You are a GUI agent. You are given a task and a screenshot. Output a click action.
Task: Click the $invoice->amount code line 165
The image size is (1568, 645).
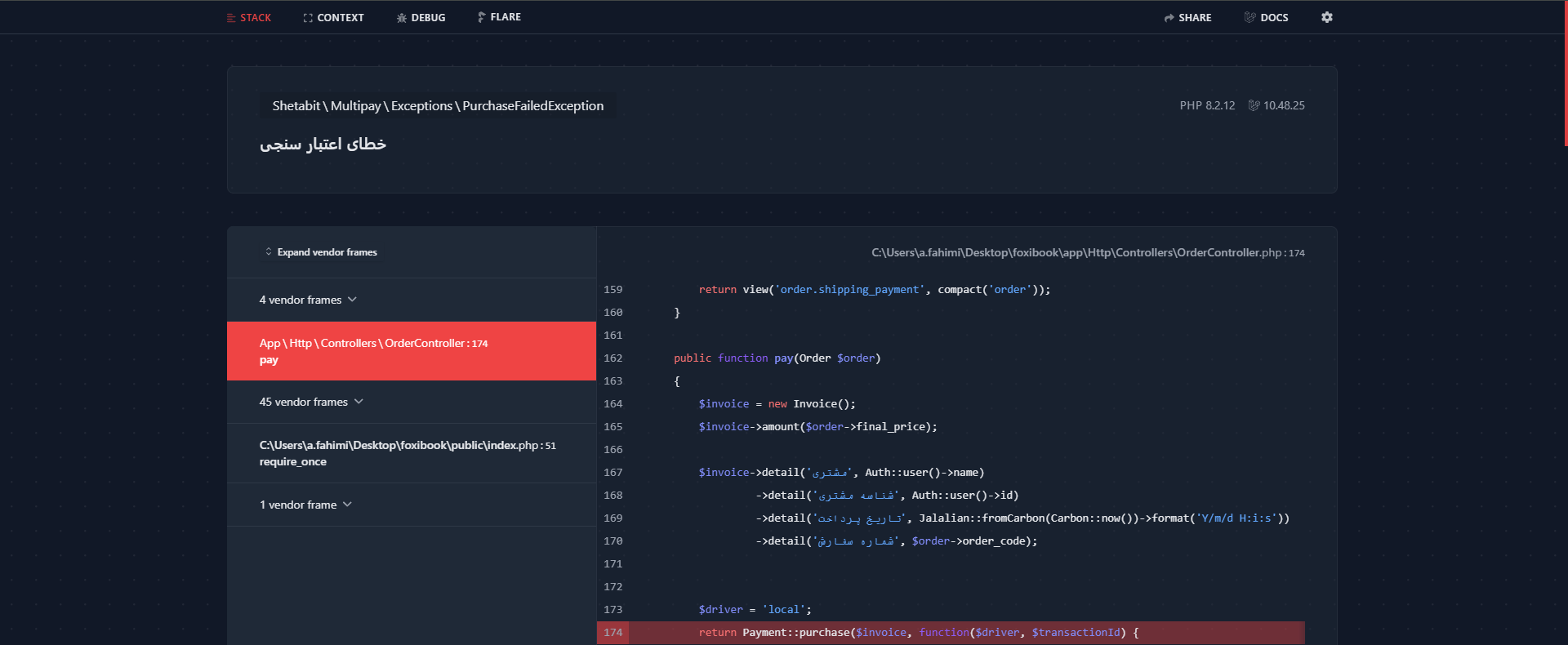817,427
